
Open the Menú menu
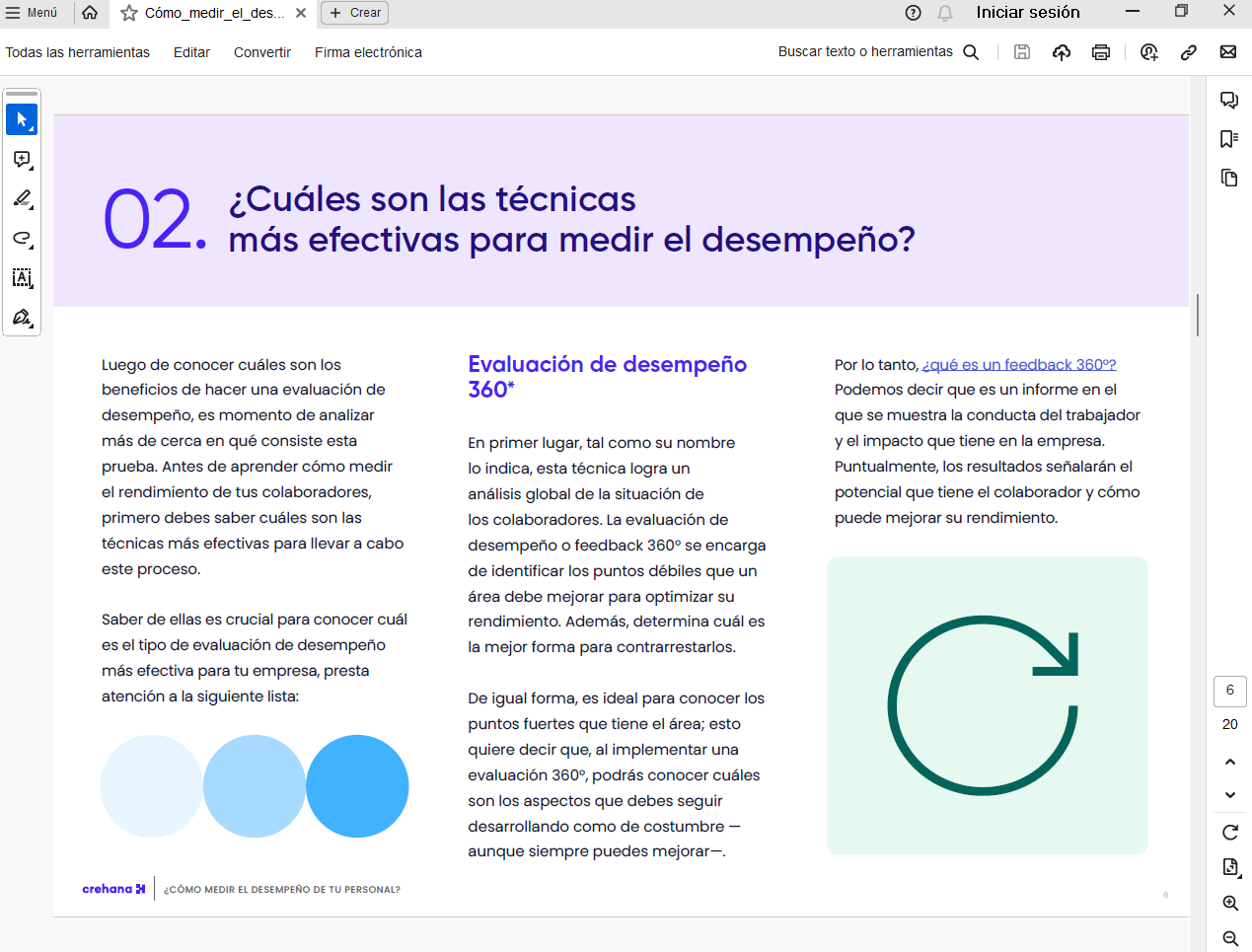tap(35, 14)
